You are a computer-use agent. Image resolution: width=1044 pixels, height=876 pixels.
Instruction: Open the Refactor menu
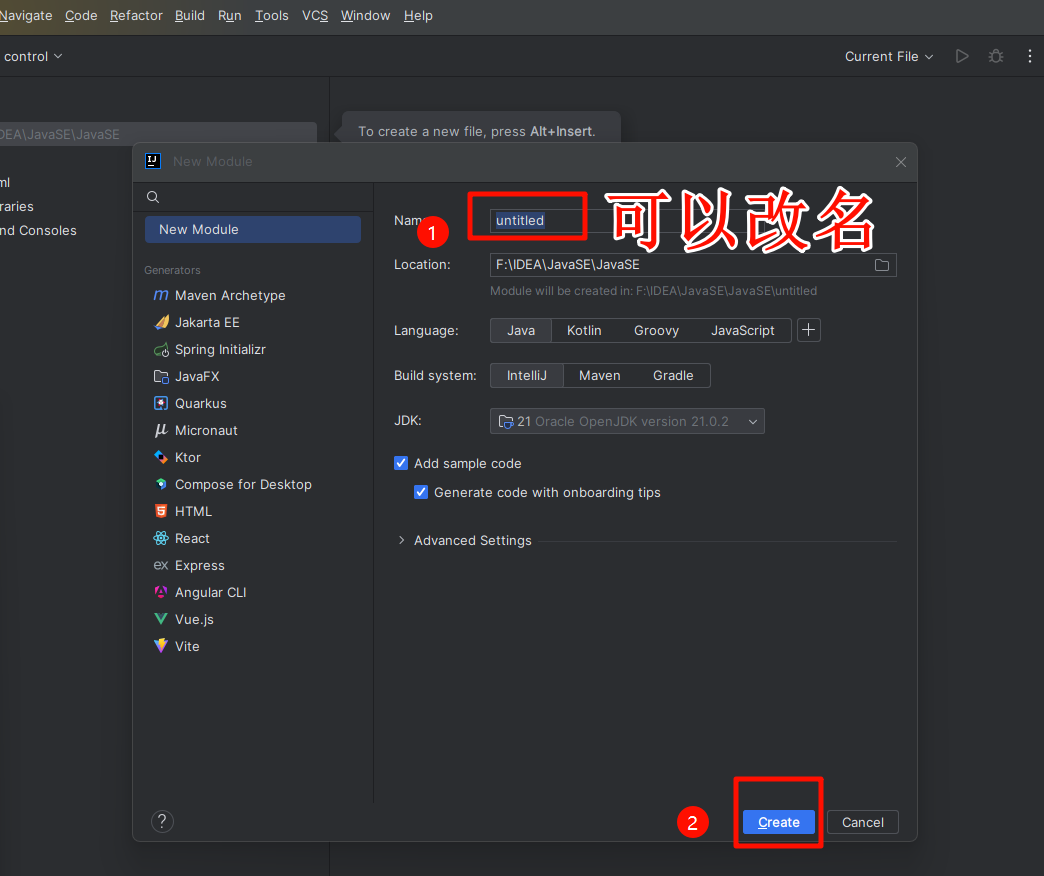point(136,15)
